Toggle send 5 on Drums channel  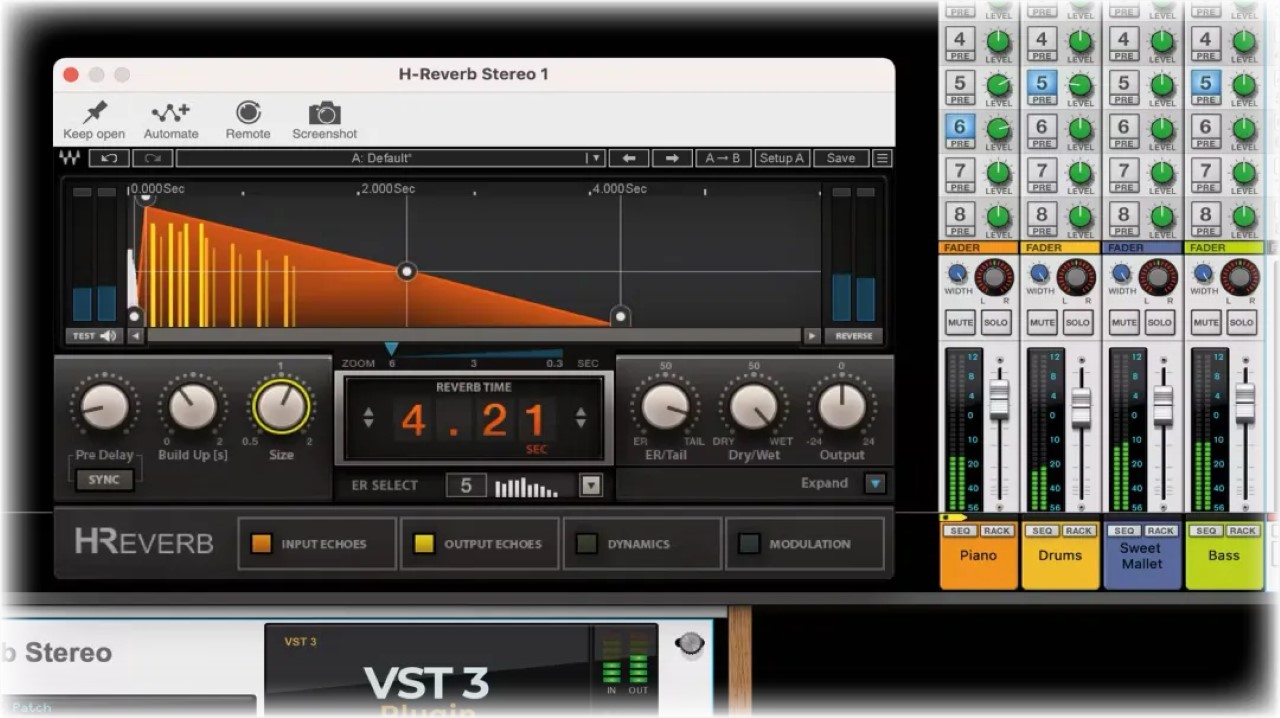coord(1042,85)
